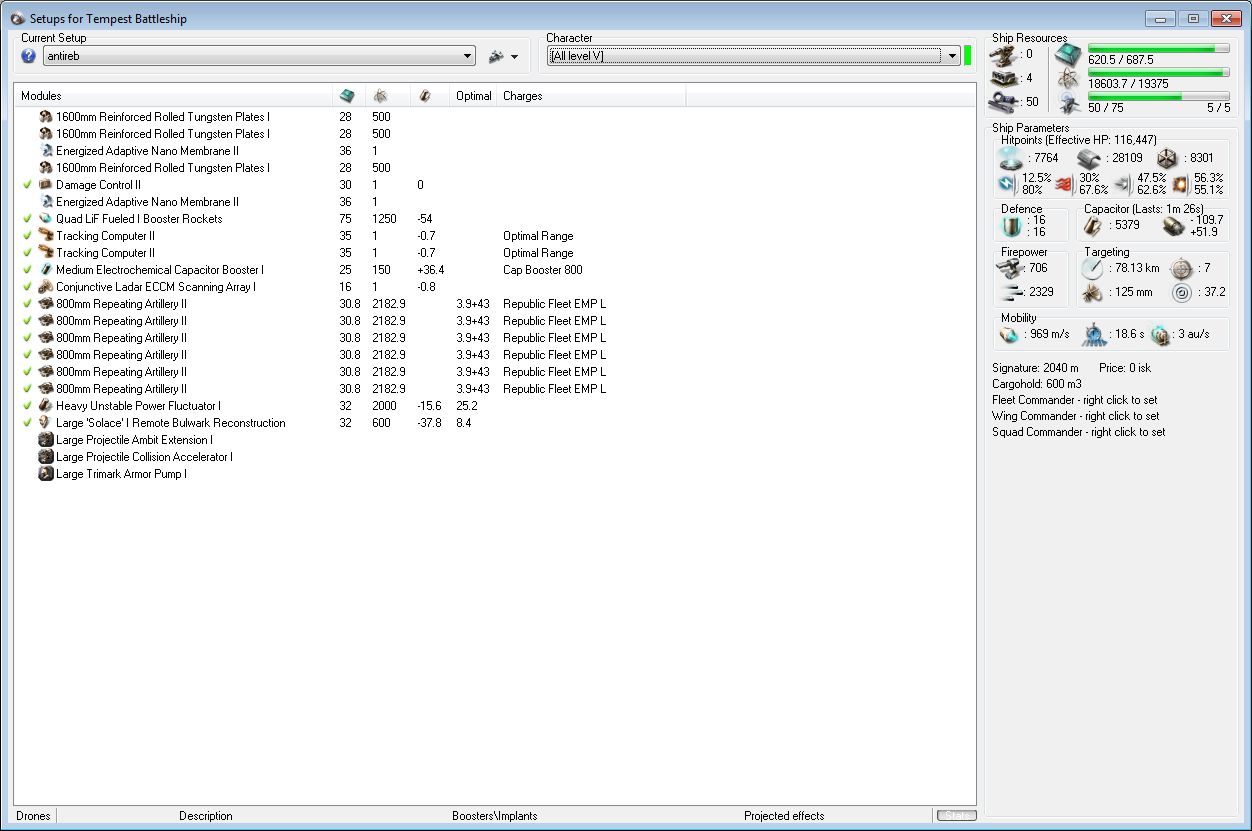
Task: Toggle the Conjunctive Ladar ECCM checkmark
Action: coord(27,287)
